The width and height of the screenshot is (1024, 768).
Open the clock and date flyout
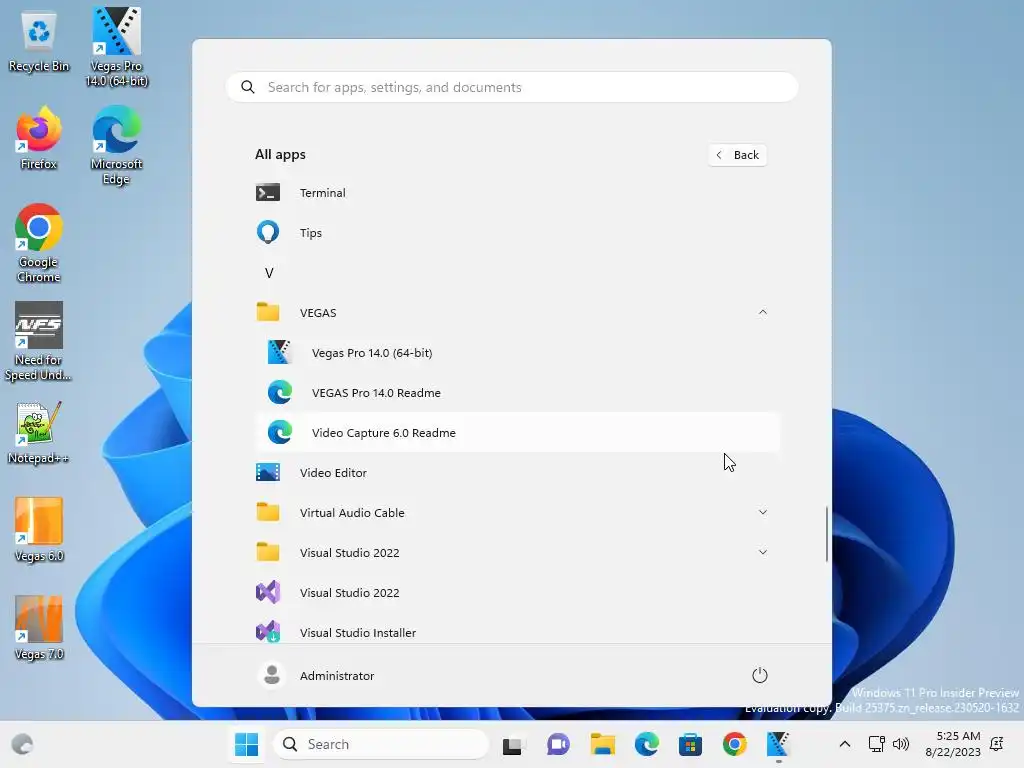952,744
